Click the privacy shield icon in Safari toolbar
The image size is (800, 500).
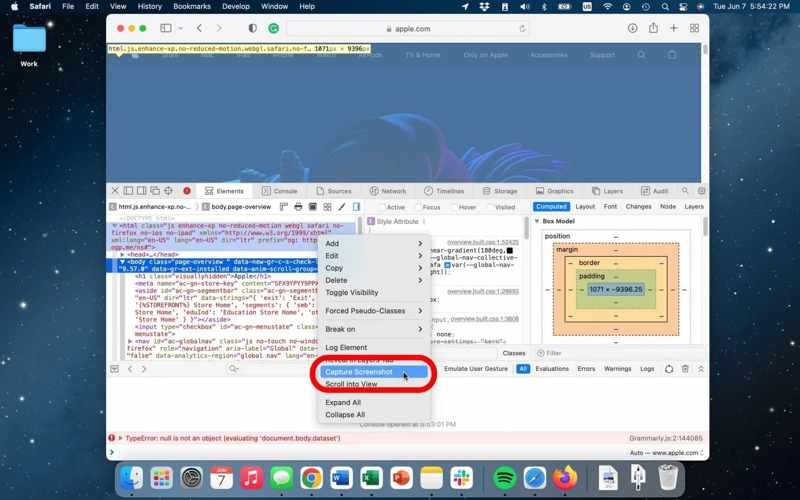pyautogui.click(x=252, y=29)
